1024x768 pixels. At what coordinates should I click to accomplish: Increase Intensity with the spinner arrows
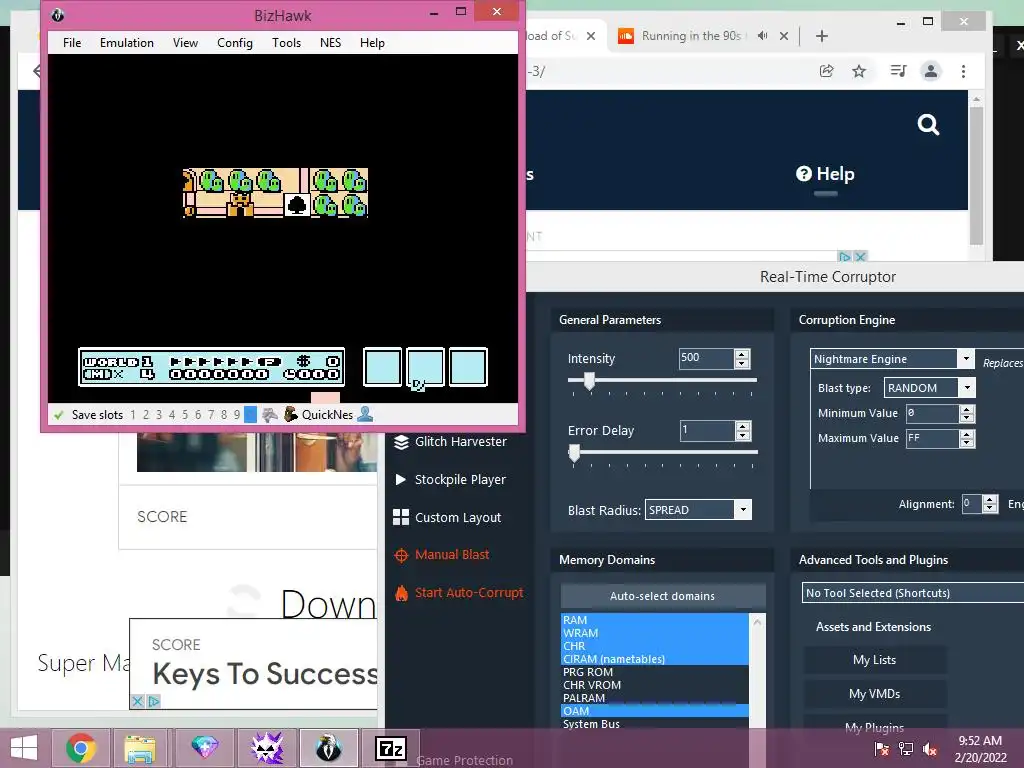point(742,354)
